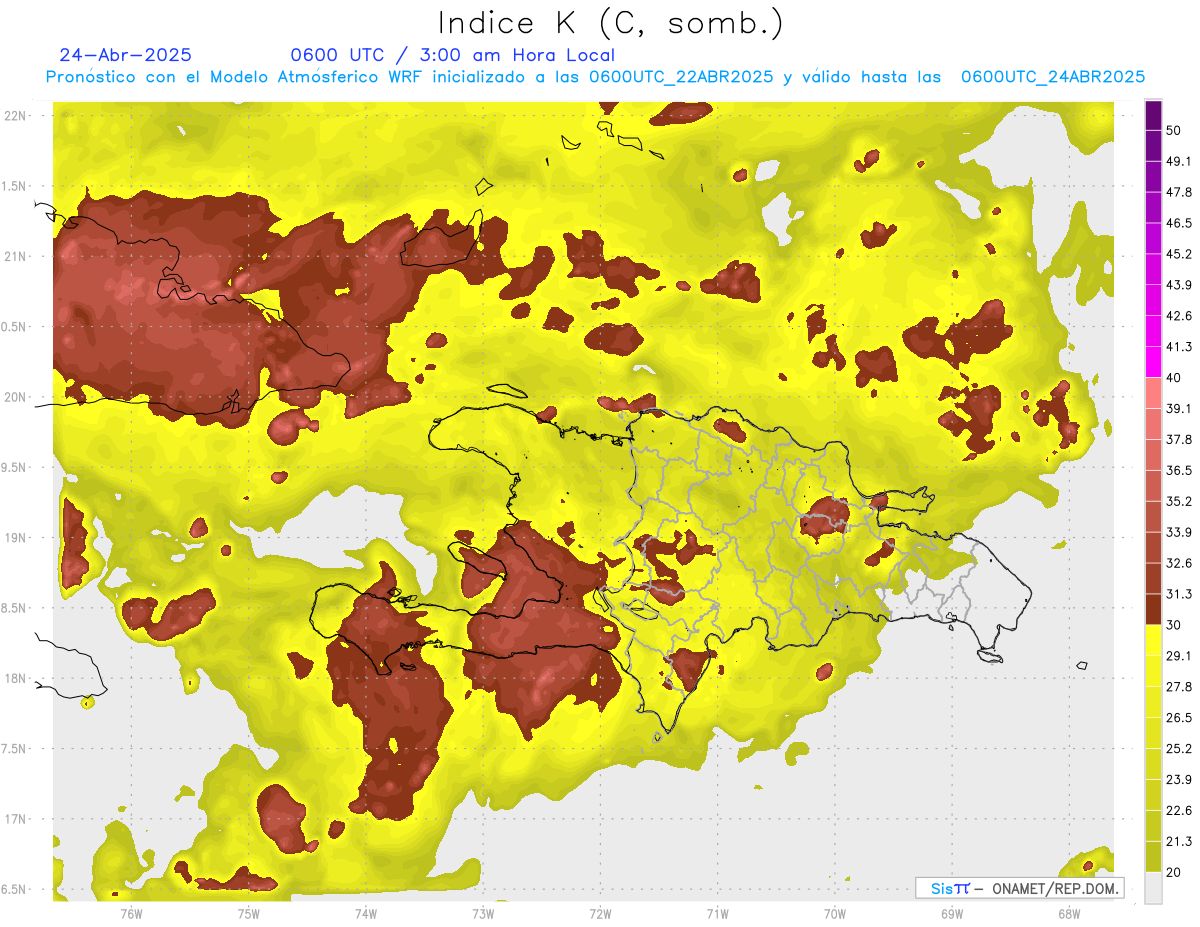
Task: Click "0600 UTC / 3:00 am Hora Local"
Action: pyautogui.click(x=452, y=55)
